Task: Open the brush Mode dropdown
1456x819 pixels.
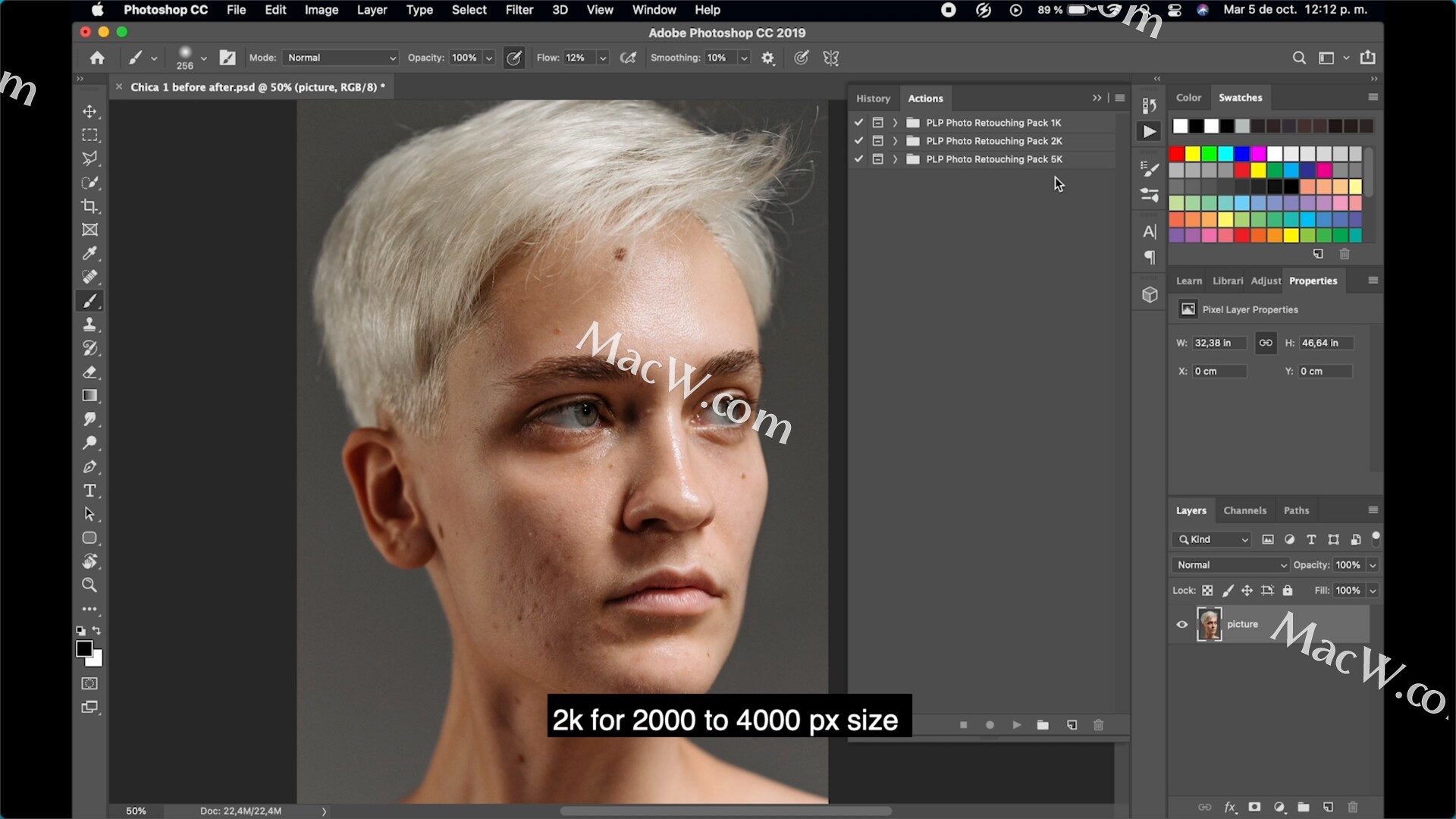Action: (340, 58)
